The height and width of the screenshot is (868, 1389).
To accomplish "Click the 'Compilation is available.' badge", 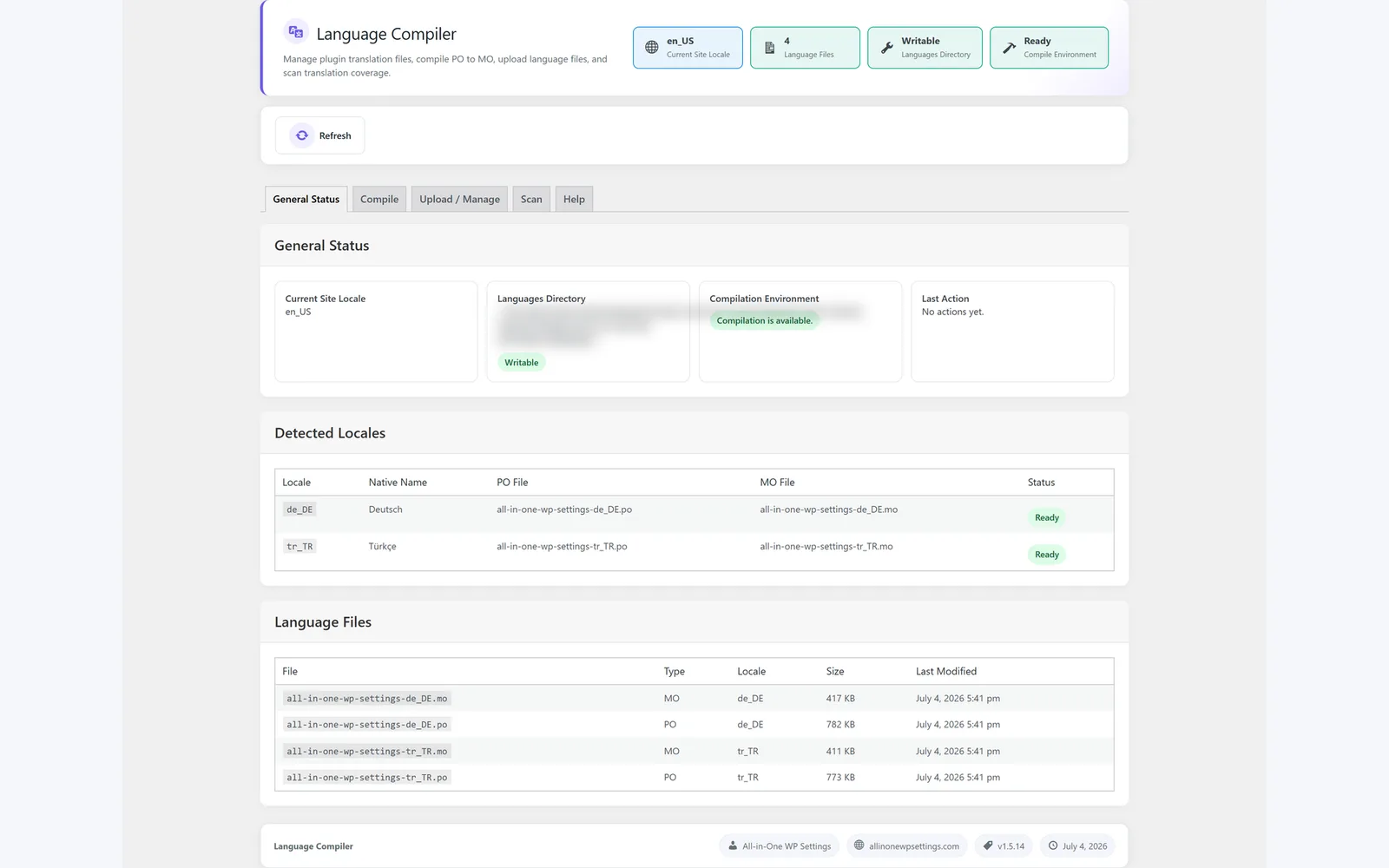I will coord(765,321).
